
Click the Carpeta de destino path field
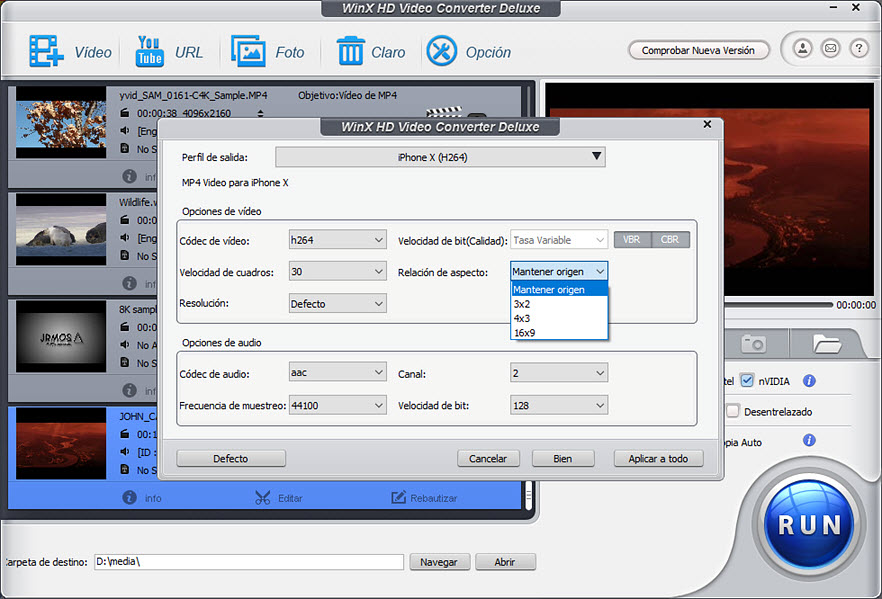pos(248,562)
